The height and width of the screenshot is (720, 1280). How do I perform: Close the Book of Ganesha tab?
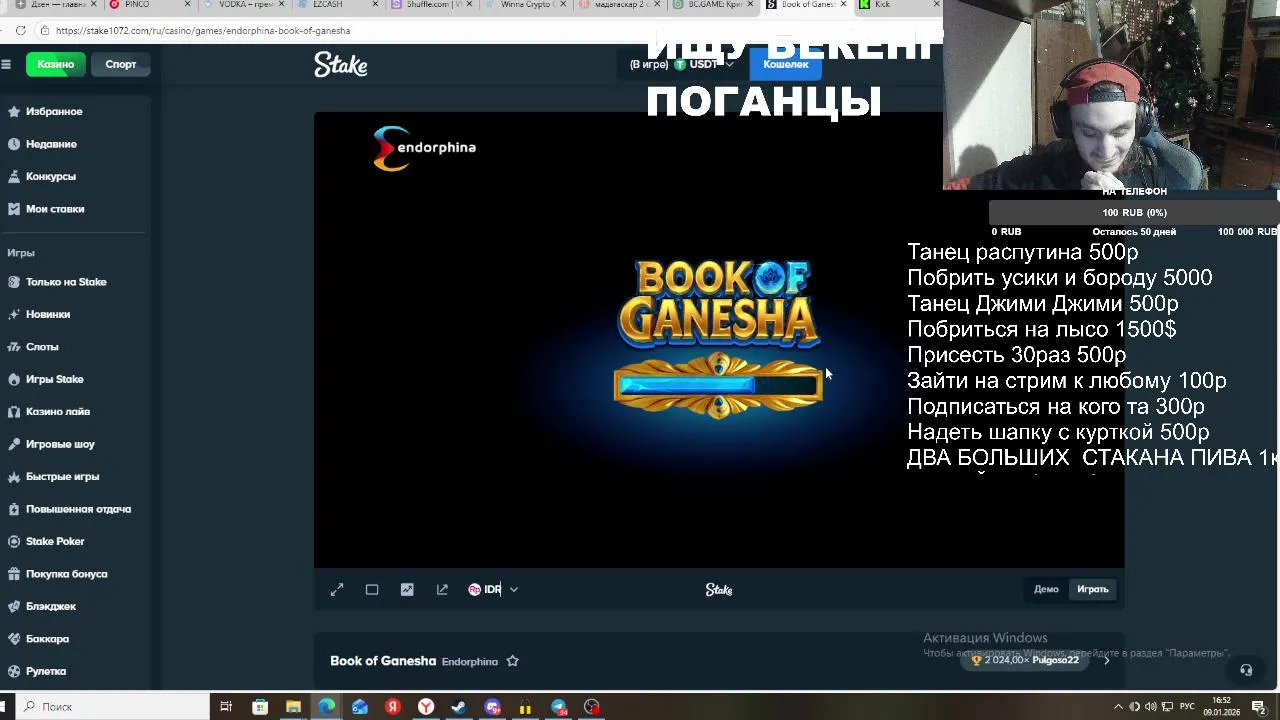coord(843,5)
